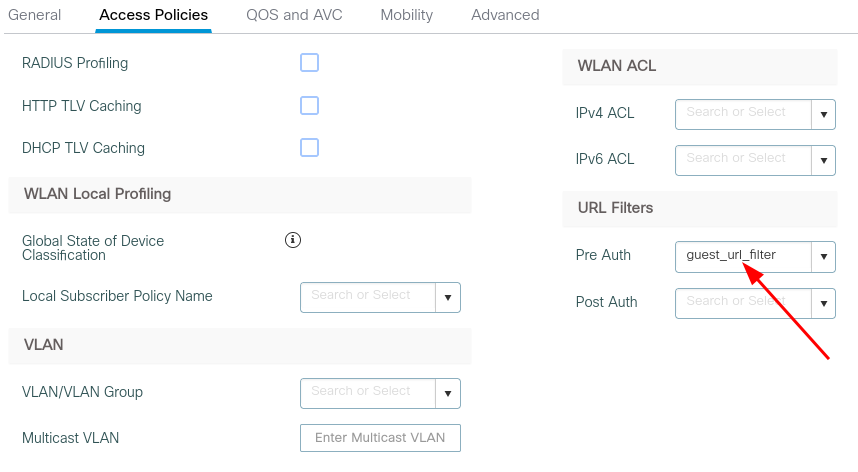This screenshot has height=472, width=858.
Task: Click the Multicast VLAN input field
Action: [x=380, y=438]
